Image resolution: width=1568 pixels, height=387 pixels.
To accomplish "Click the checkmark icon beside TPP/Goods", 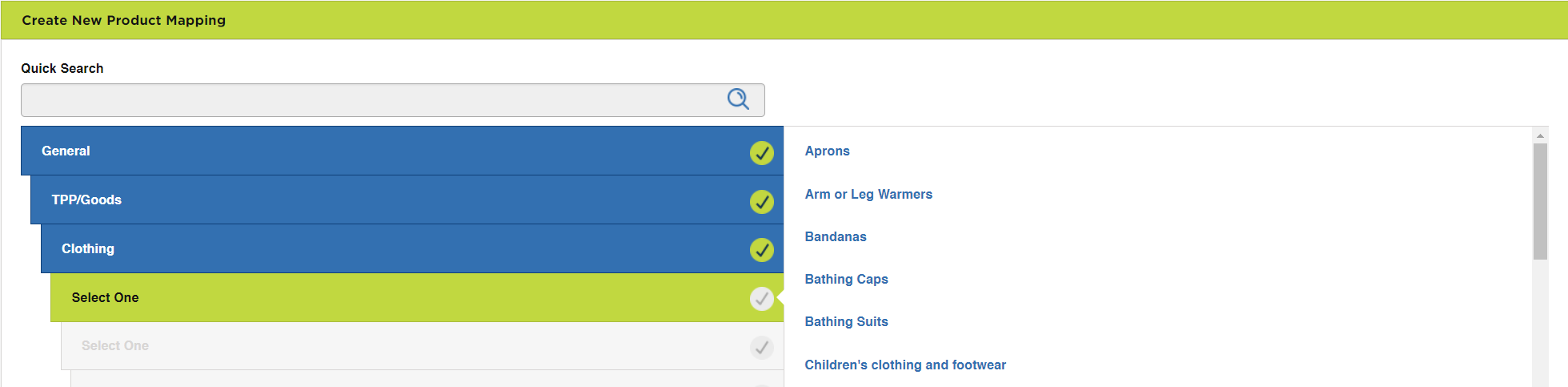I will tap(762, 201).
